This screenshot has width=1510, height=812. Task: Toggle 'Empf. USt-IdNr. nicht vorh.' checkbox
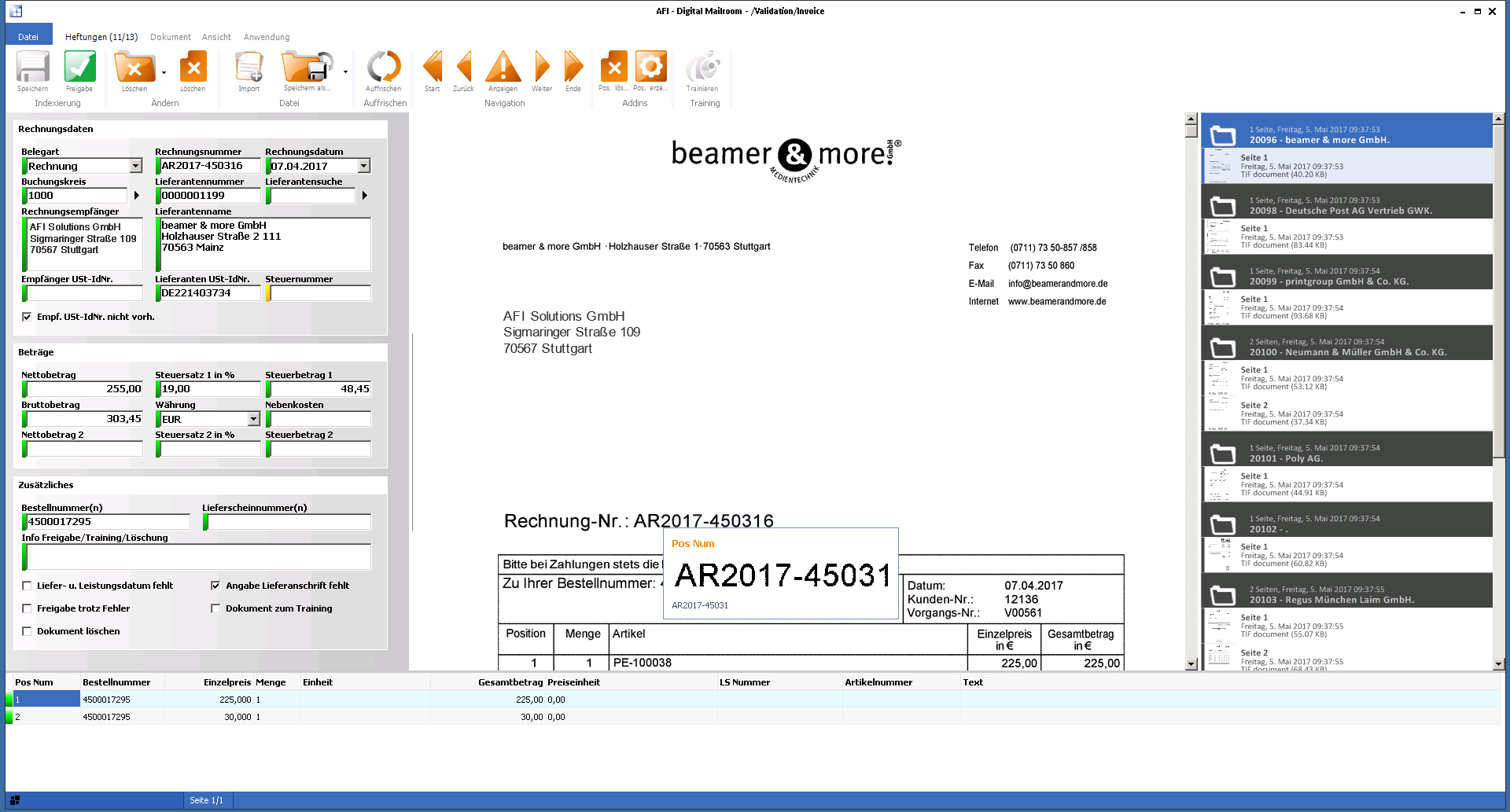(x=27, y=317)
